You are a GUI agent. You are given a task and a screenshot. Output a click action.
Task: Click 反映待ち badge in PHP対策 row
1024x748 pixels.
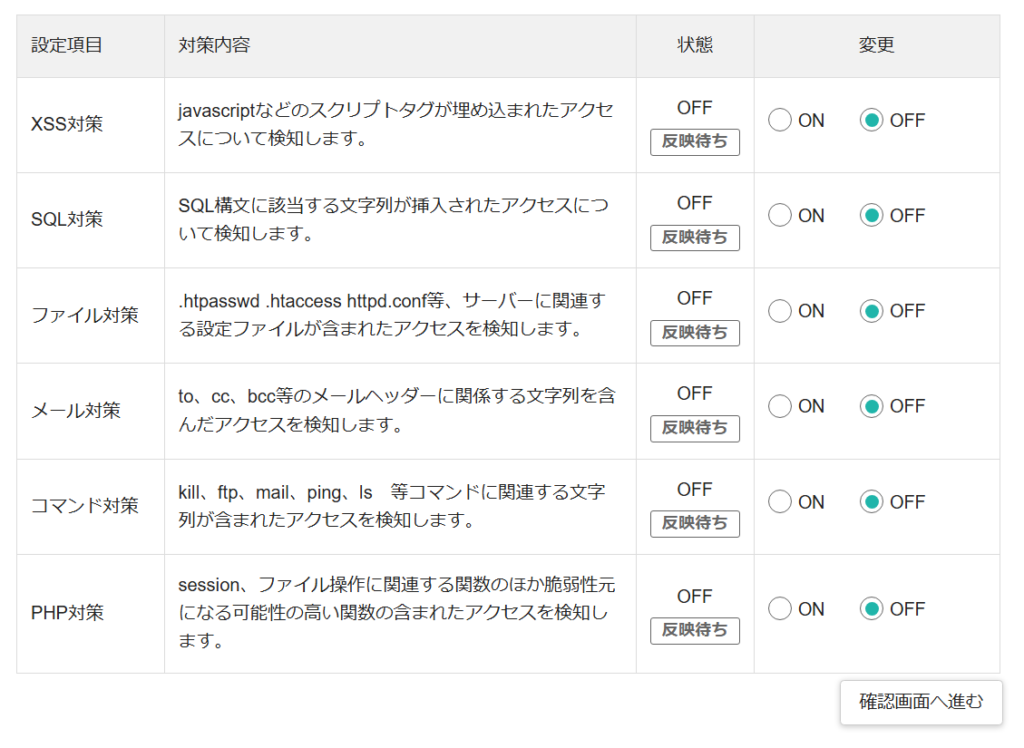[x=695, y=631]
